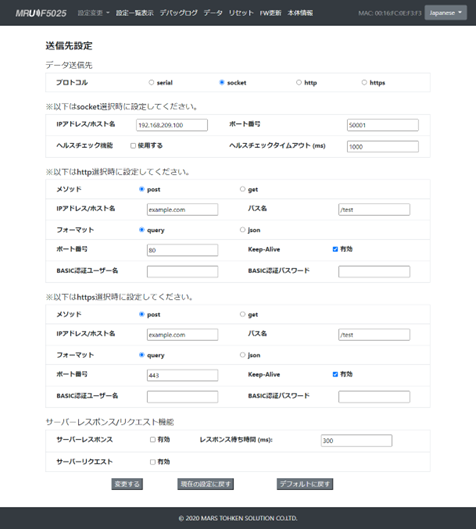Screen dimensions: 476x529
Task: Expand the Japanese language dropdown
Action: (x=446, y=13)
